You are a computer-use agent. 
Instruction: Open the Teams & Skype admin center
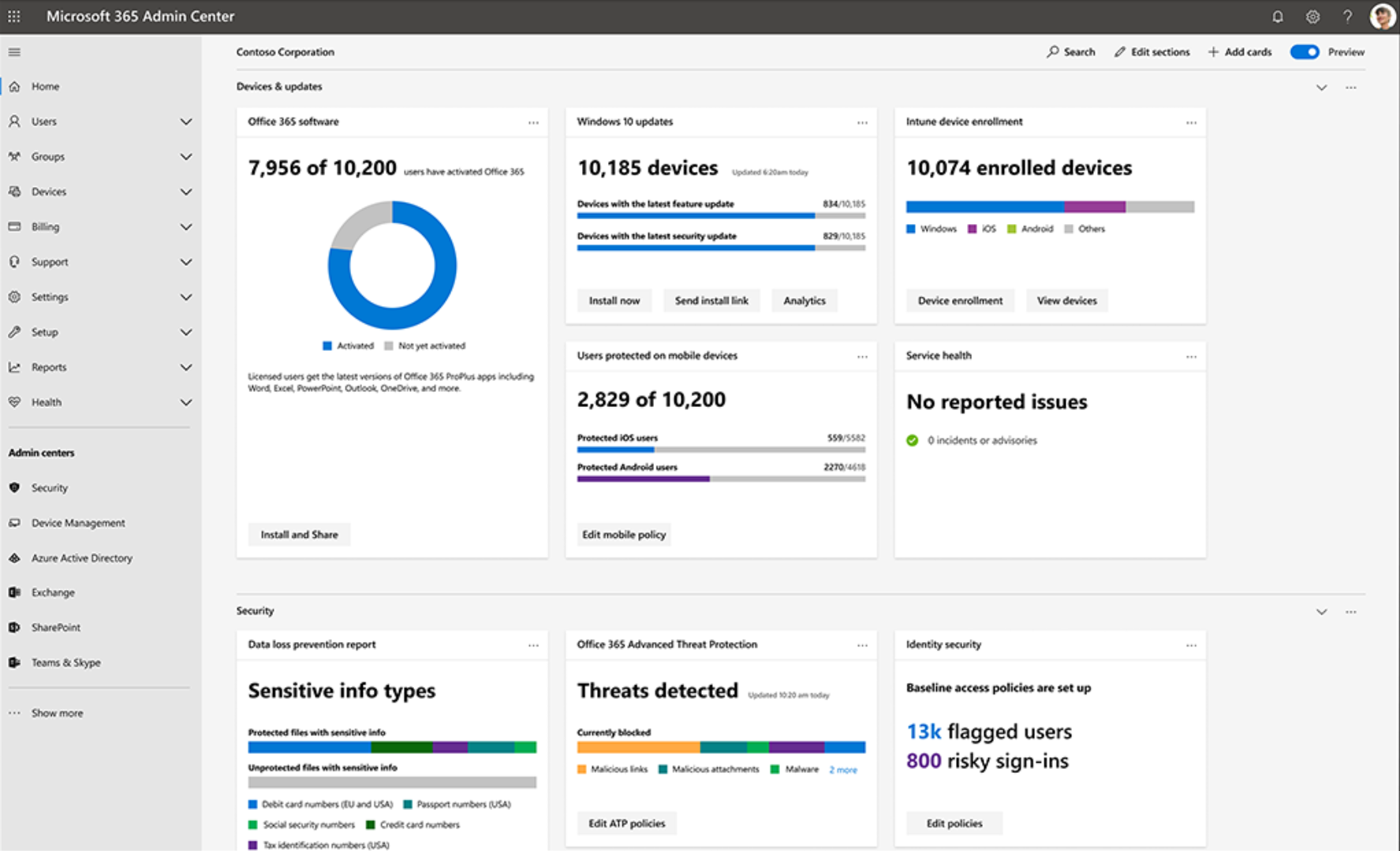click(x=65, y=663)
